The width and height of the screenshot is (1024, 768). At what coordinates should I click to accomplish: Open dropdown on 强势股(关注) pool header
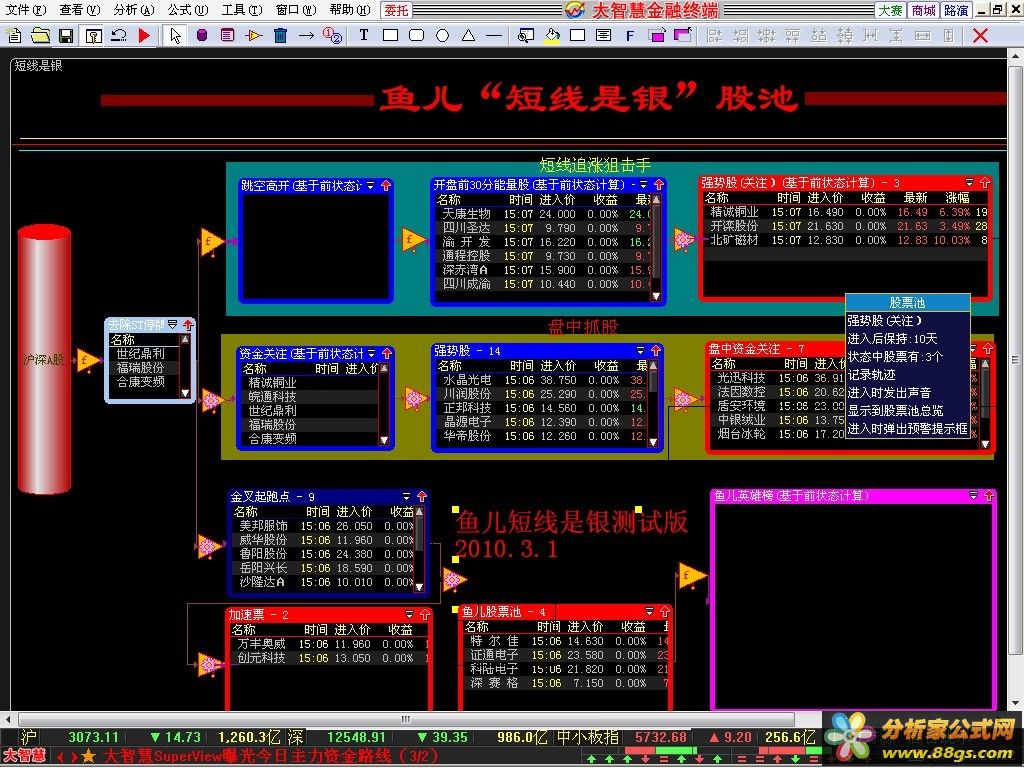pos(969,182)
